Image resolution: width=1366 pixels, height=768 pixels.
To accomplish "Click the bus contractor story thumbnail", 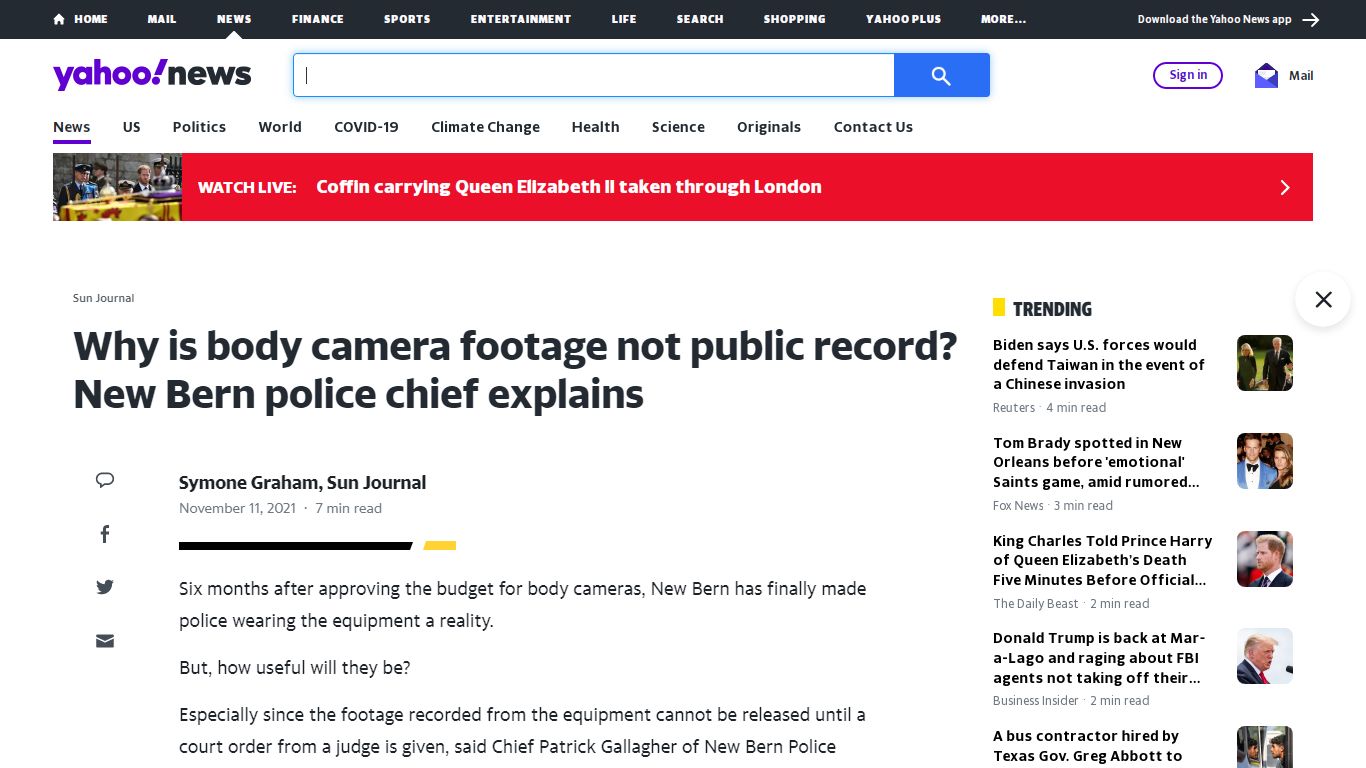I will coord(1265,747).
